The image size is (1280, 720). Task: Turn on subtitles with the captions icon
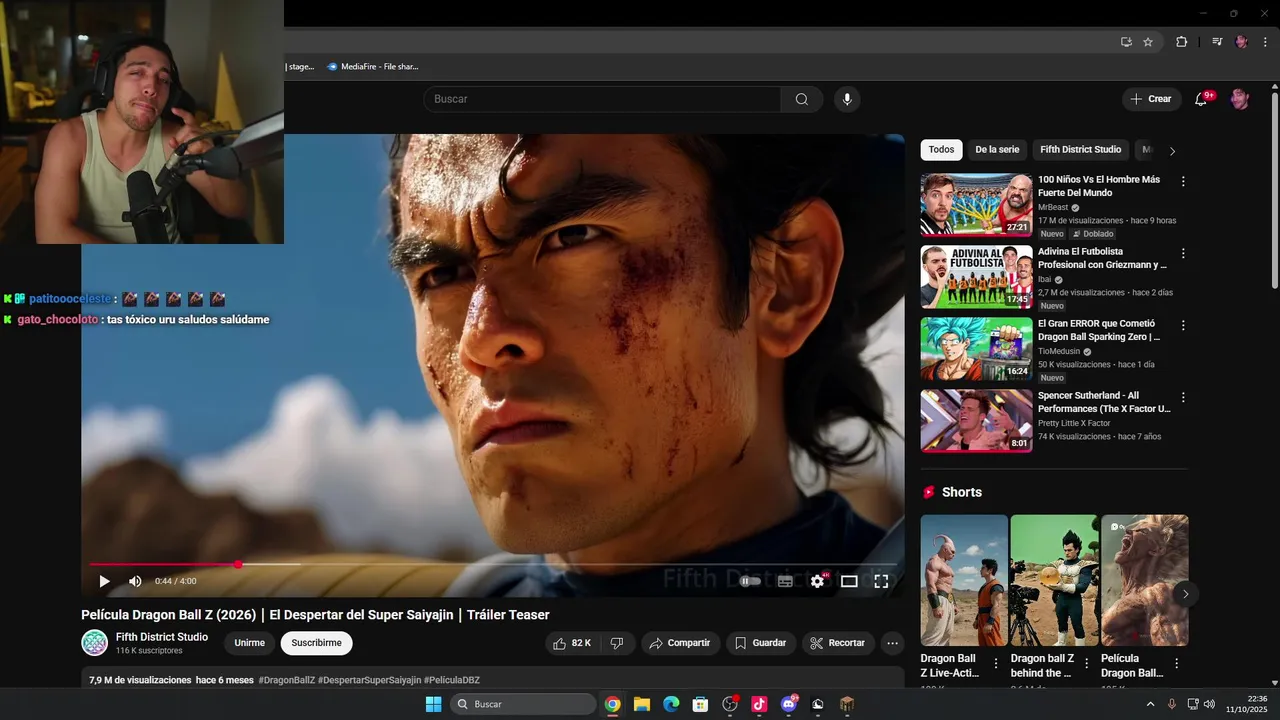[785, 581]
